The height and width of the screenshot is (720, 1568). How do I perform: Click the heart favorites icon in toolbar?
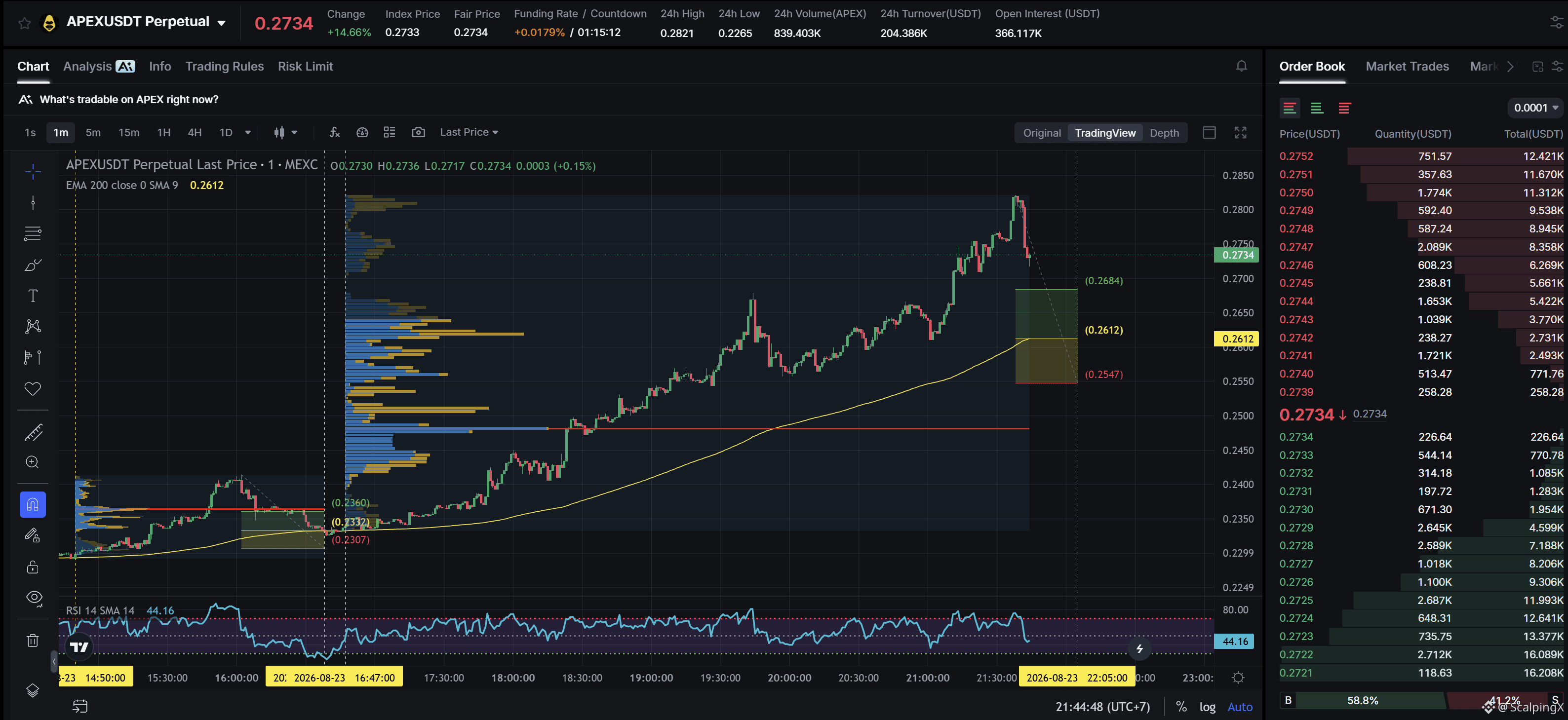[x=33, y=388]
